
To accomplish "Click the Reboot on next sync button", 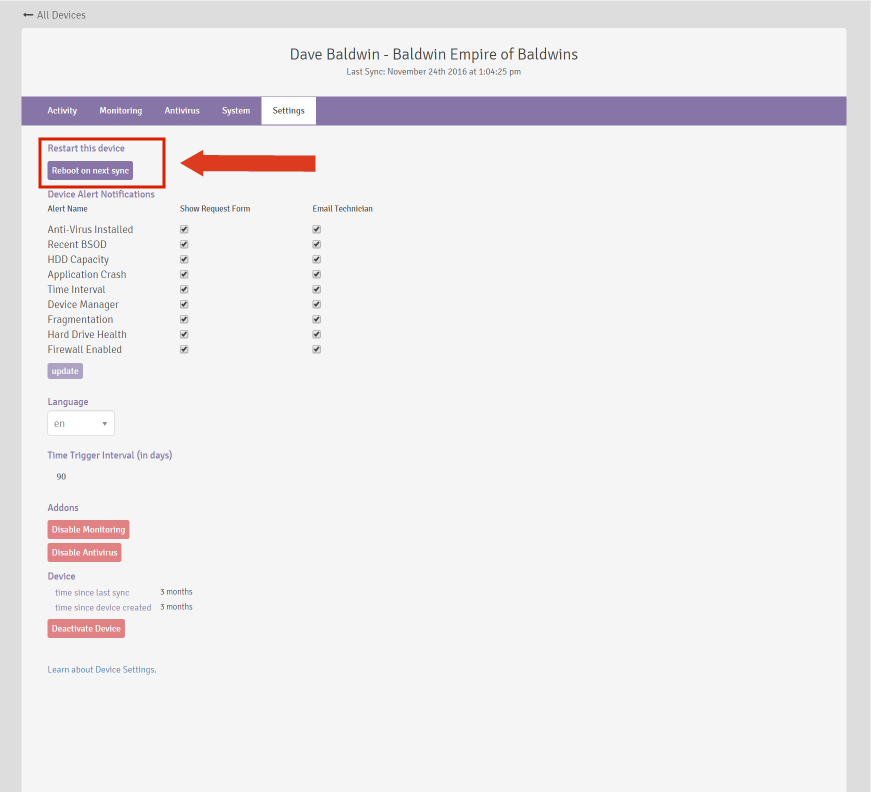I will (x=90, y=171).
